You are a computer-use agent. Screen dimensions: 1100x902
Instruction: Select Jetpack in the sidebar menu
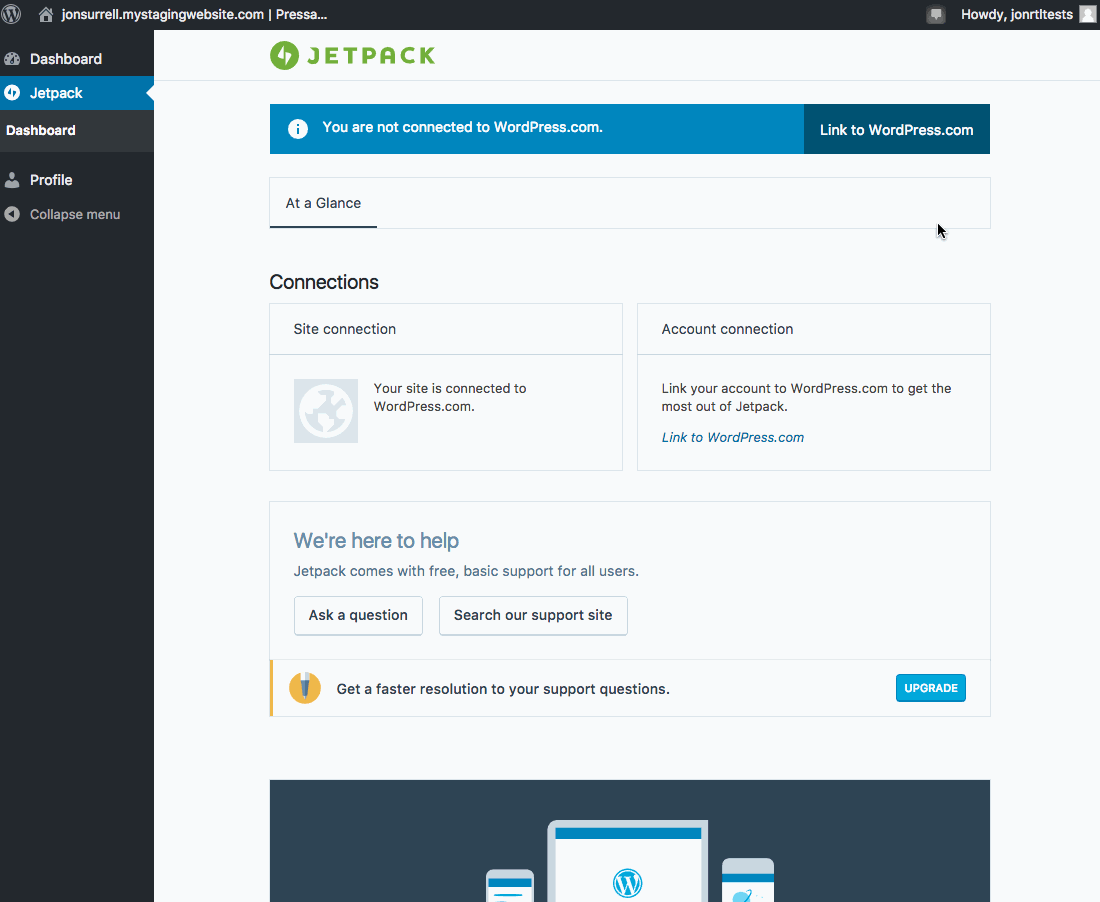tap(76, 93)
